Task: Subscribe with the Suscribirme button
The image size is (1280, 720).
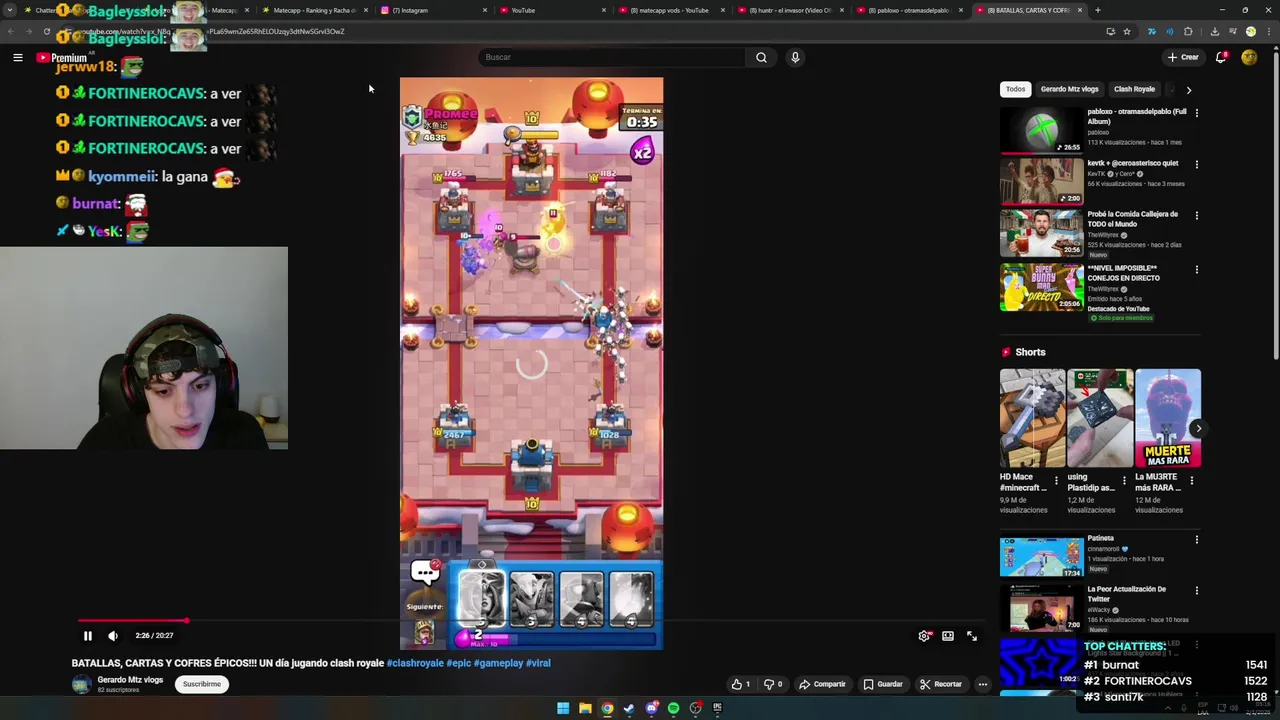Action: tap(202, 684)
